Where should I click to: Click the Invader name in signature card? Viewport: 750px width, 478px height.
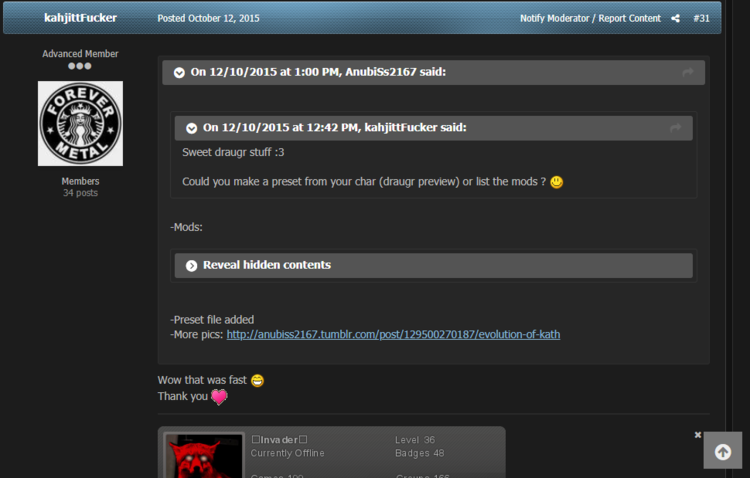[279, 440]
